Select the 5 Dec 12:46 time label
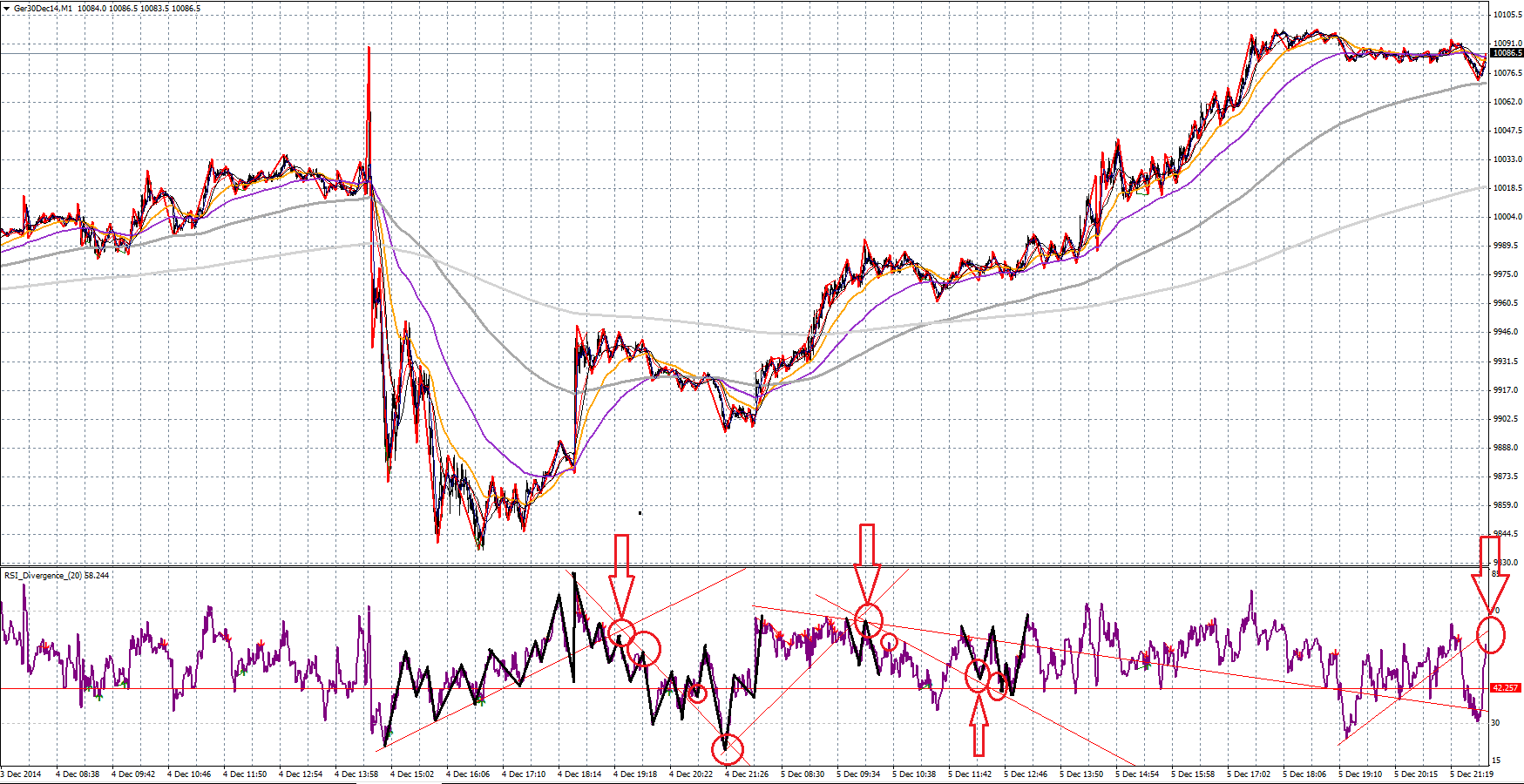The width and height of the screenshot is (1524, 784). 1026,774
